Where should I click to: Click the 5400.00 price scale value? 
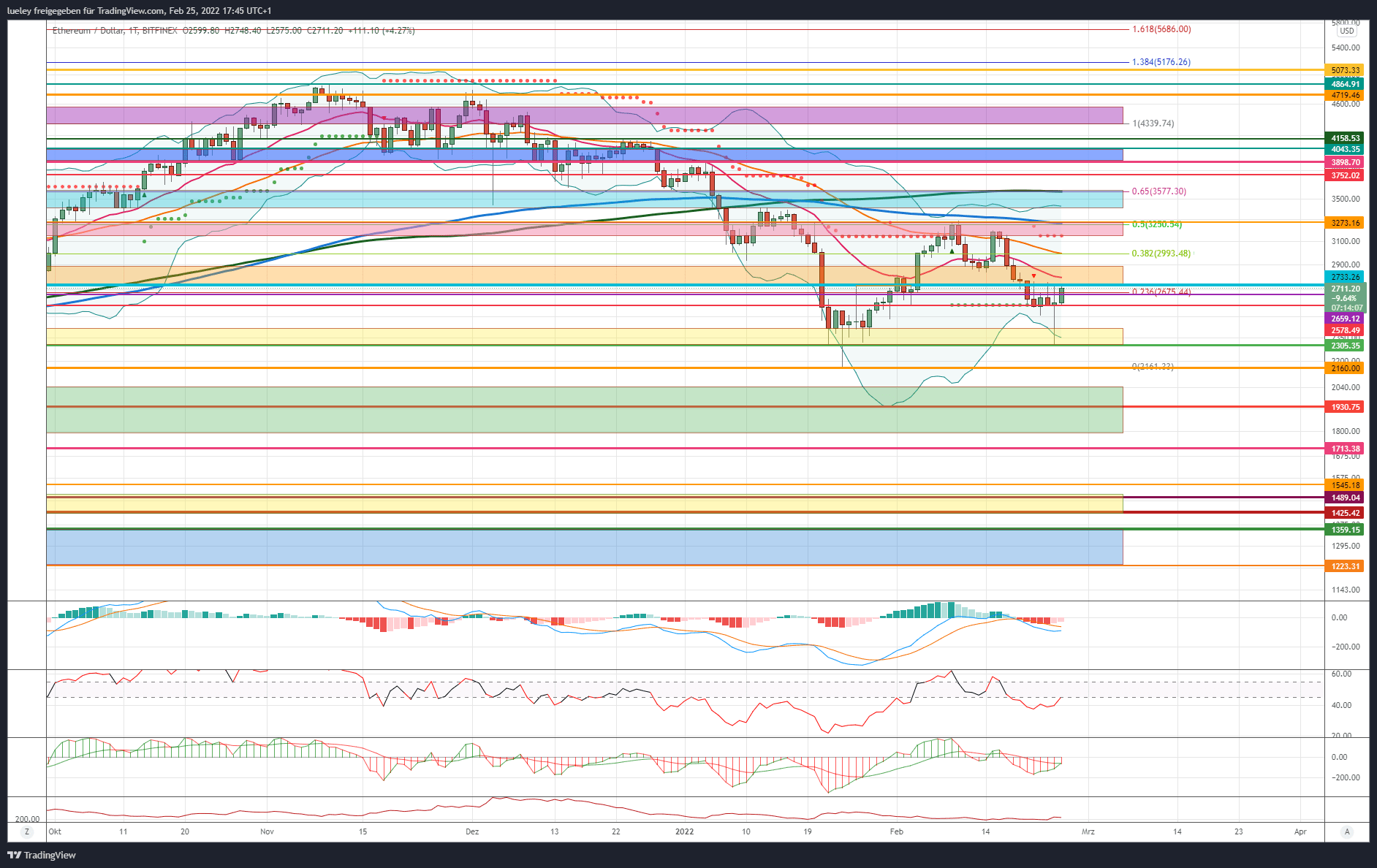1346,47
